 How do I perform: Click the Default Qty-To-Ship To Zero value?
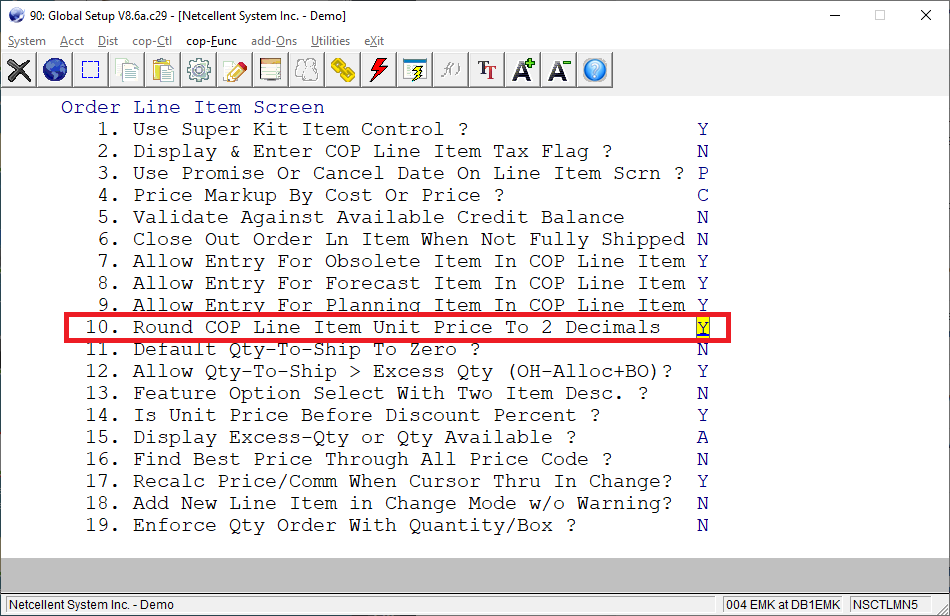[x=703, y=350]
